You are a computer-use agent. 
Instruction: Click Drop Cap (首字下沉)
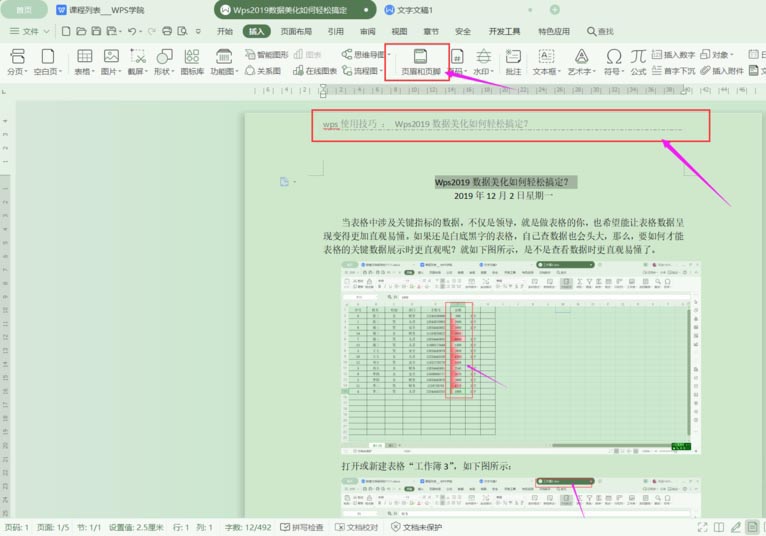tap(673, 71)
